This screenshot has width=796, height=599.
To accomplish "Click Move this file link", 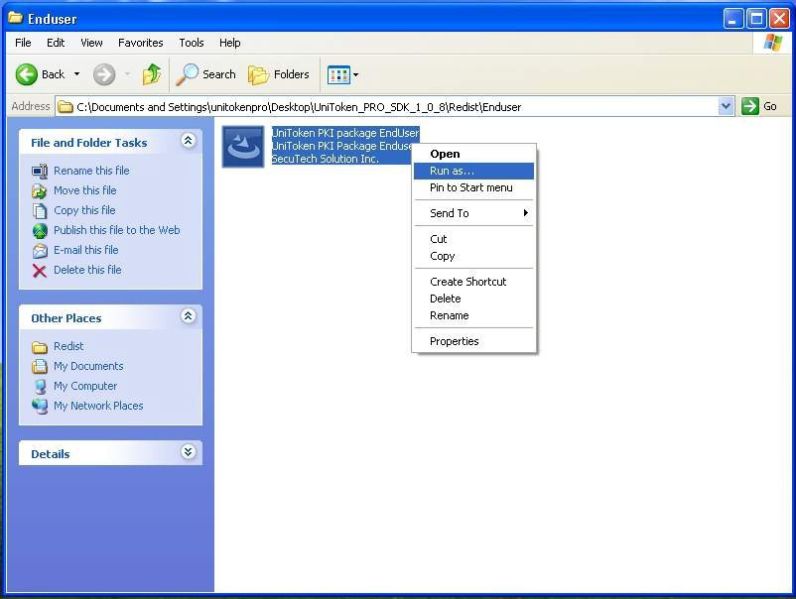I will click(85, 190).
